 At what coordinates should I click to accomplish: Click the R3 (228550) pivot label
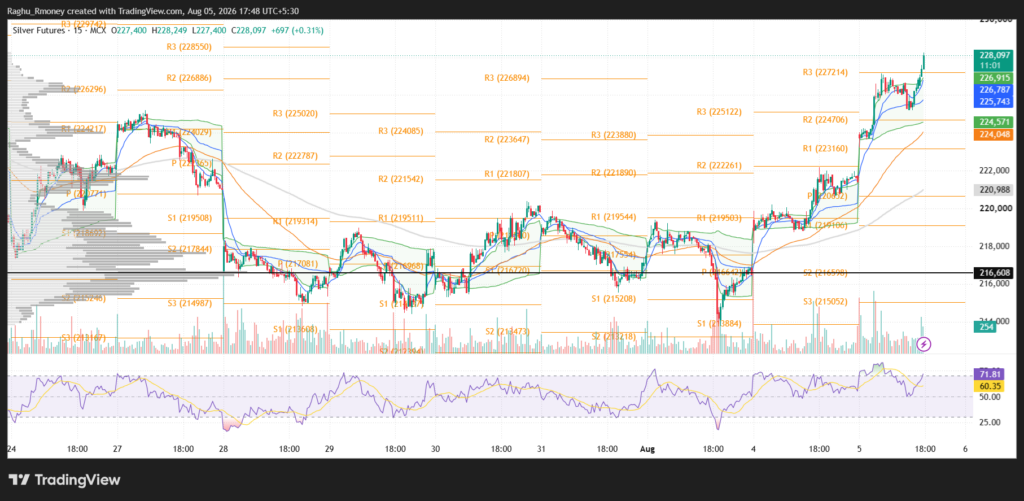coord(189,47)
